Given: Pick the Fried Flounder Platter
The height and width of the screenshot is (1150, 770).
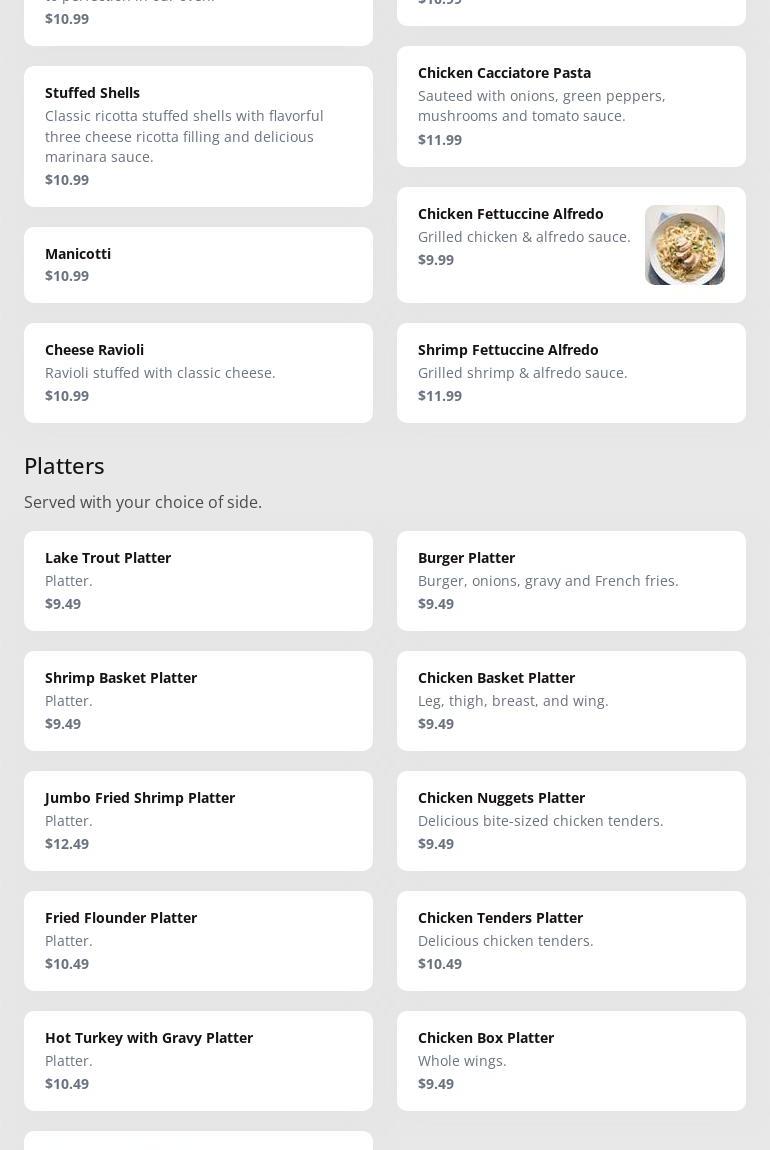Looking at the screenshot, I should [198, 940].
